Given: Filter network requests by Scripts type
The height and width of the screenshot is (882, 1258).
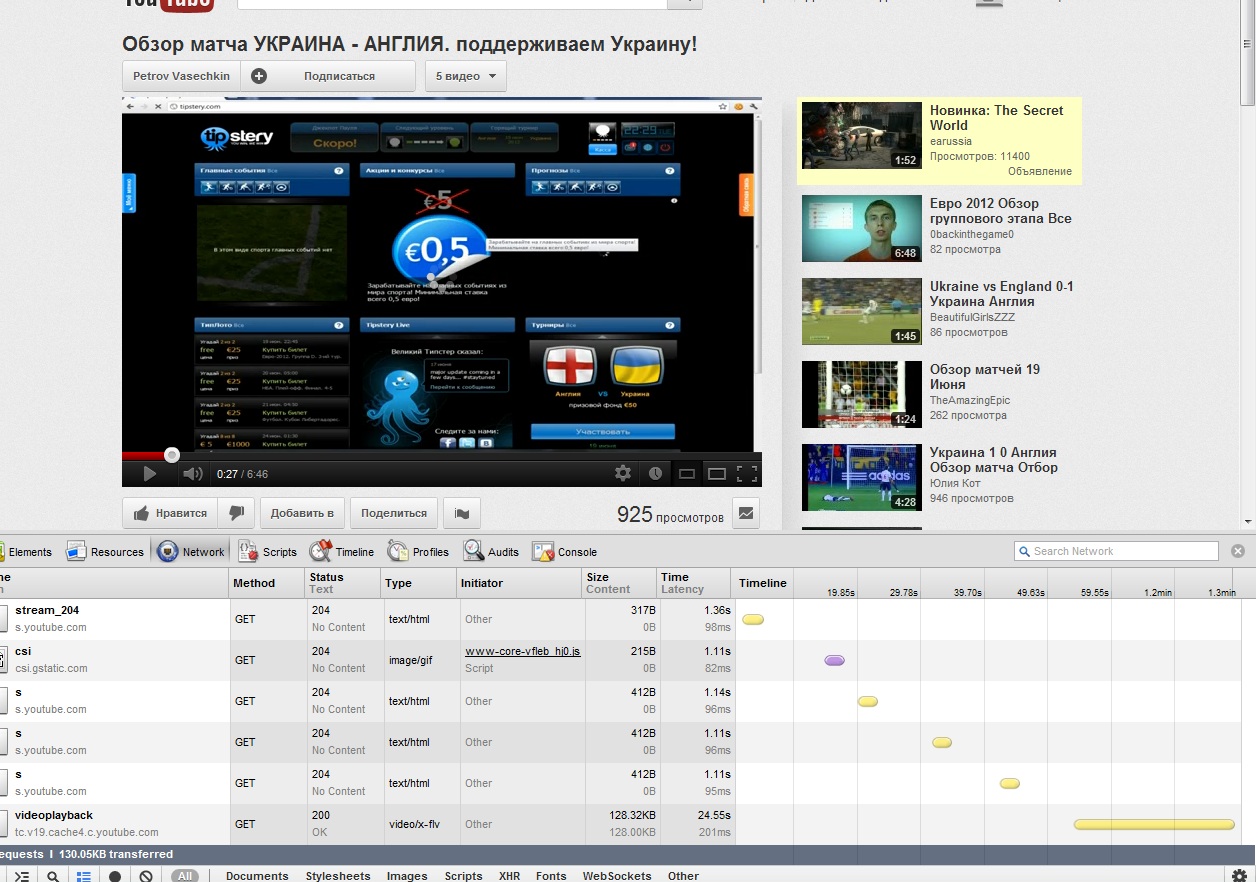Looking at the screenshot, I should [463, 876].
